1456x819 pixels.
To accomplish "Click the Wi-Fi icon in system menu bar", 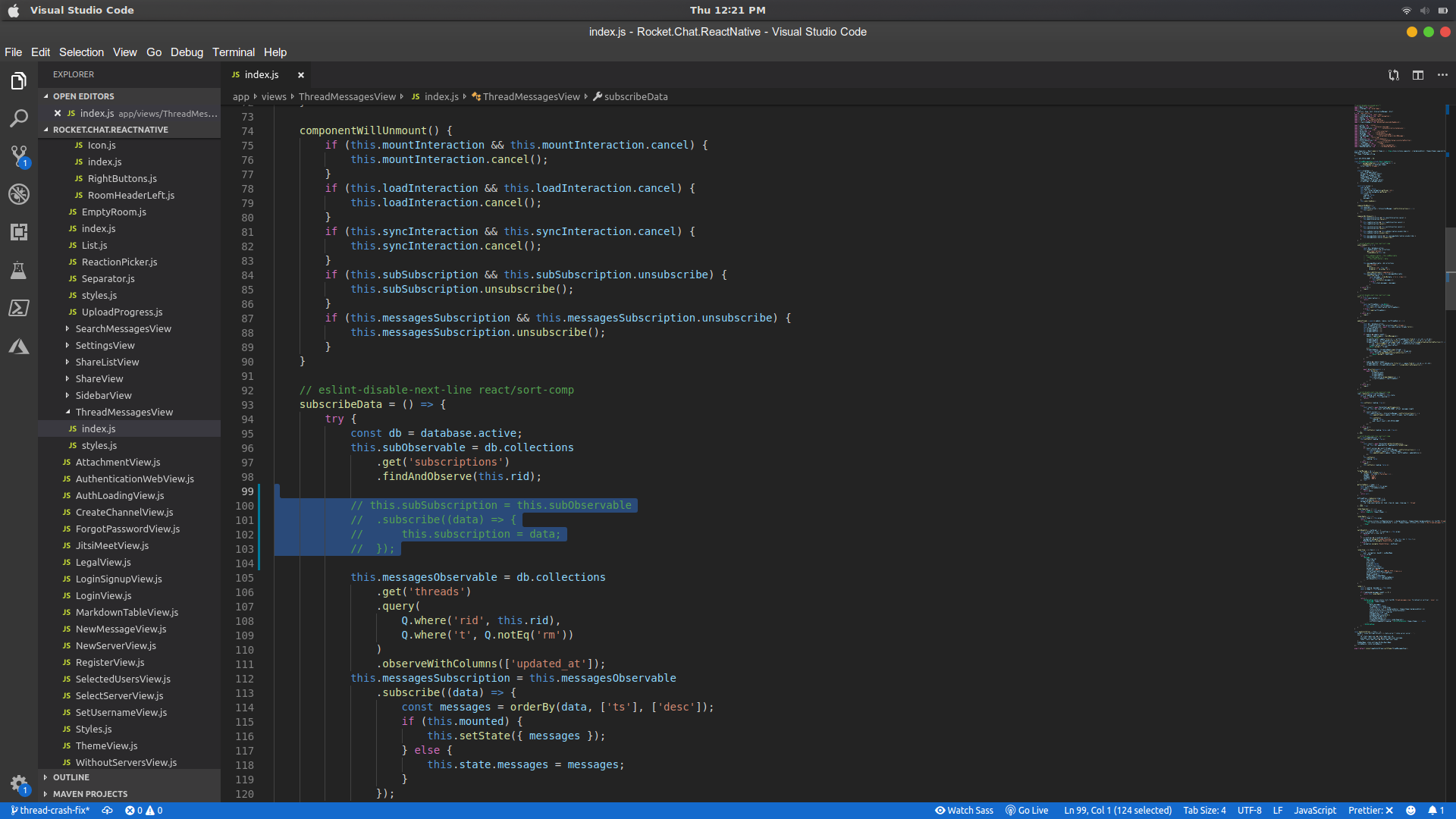I will coord(1406,10).
